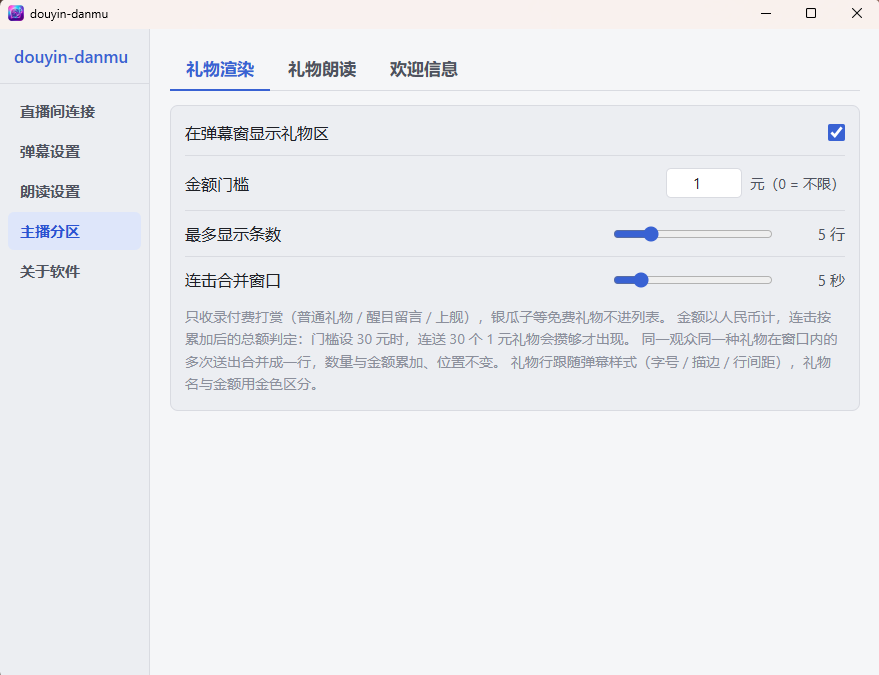Open 直播间连接 in the sidebar
Image resolution: width=879 pixels, height=675 pixels.
[x=75, y=112]
